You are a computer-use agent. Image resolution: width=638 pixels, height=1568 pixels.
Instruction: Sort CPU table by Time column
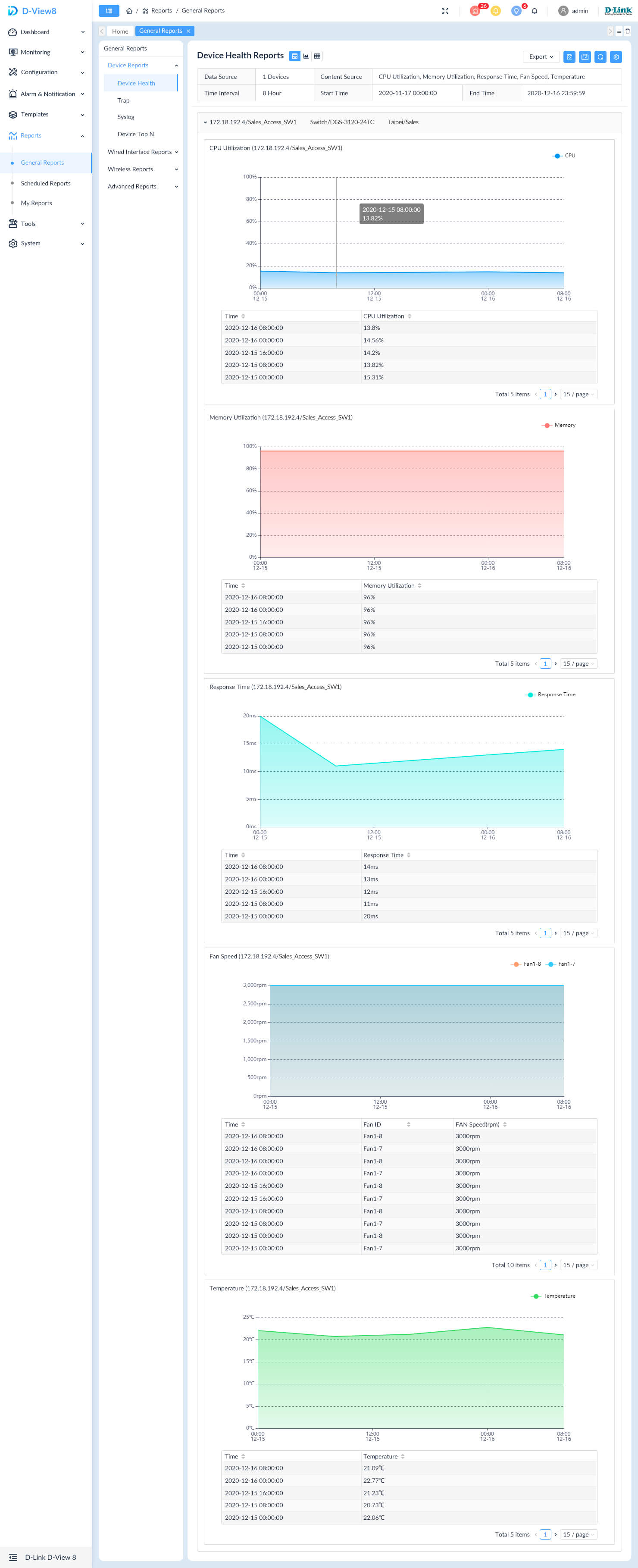tap(243, 316)
